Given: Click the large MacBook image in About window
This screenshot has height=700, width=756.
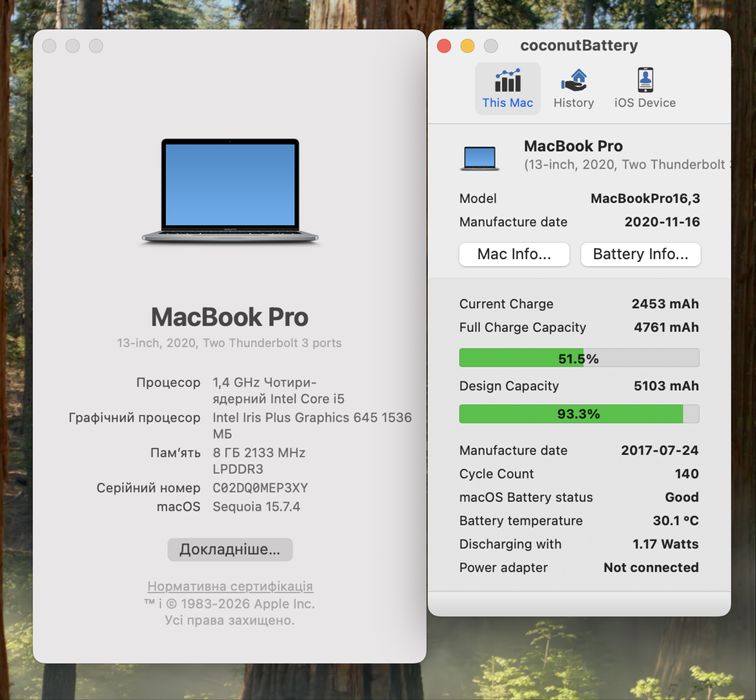Looking at the screenshot, I should tap(230, 191).
